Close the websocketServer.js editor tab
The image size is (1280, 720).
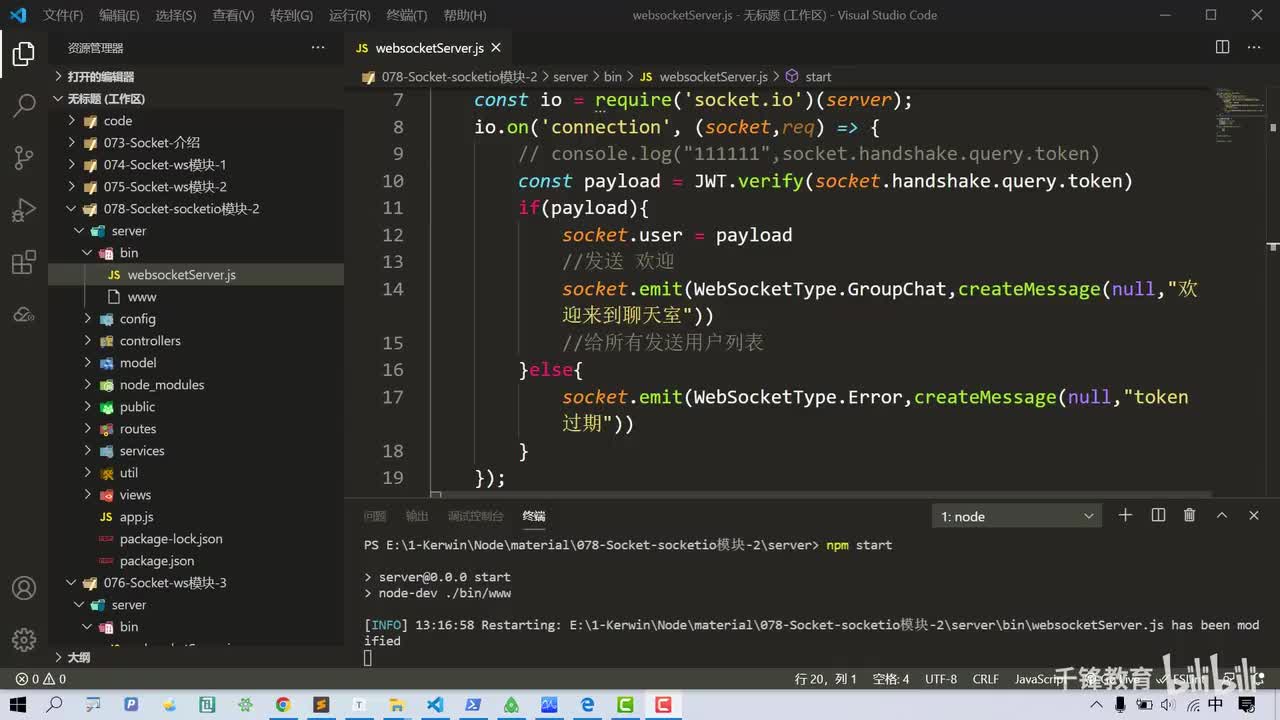point(496,48)
